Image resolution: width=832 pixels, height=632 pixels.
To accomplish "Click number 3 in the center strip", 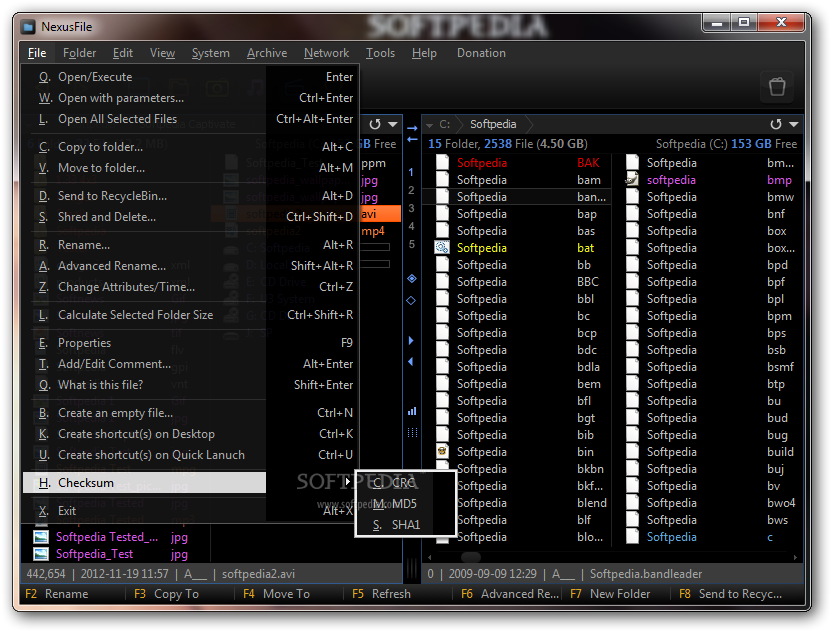I will pos(411,208).
